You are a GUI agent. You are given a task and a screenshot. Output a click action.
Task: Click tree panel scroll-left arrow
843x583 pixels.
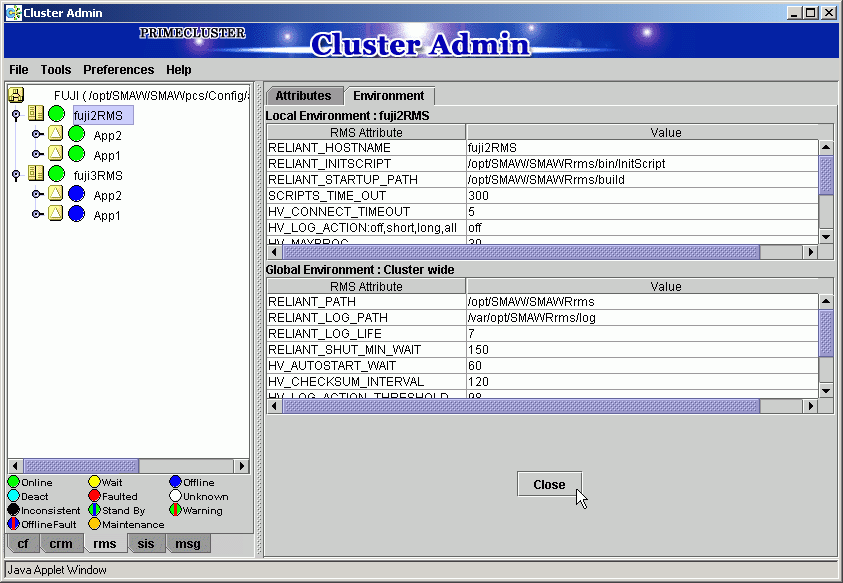point(16,466)
